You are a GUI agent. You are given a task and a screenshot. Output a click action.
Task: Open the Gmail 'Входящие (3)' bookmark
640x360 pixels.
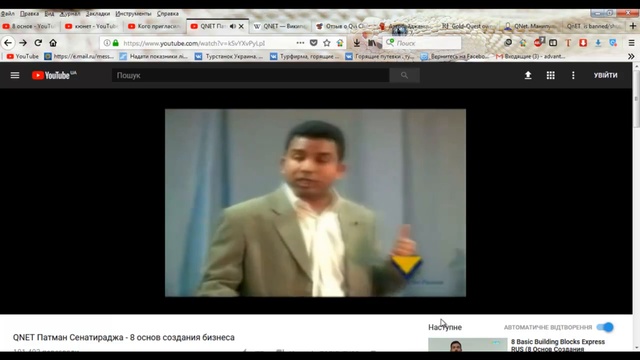[x=531, y=56]
